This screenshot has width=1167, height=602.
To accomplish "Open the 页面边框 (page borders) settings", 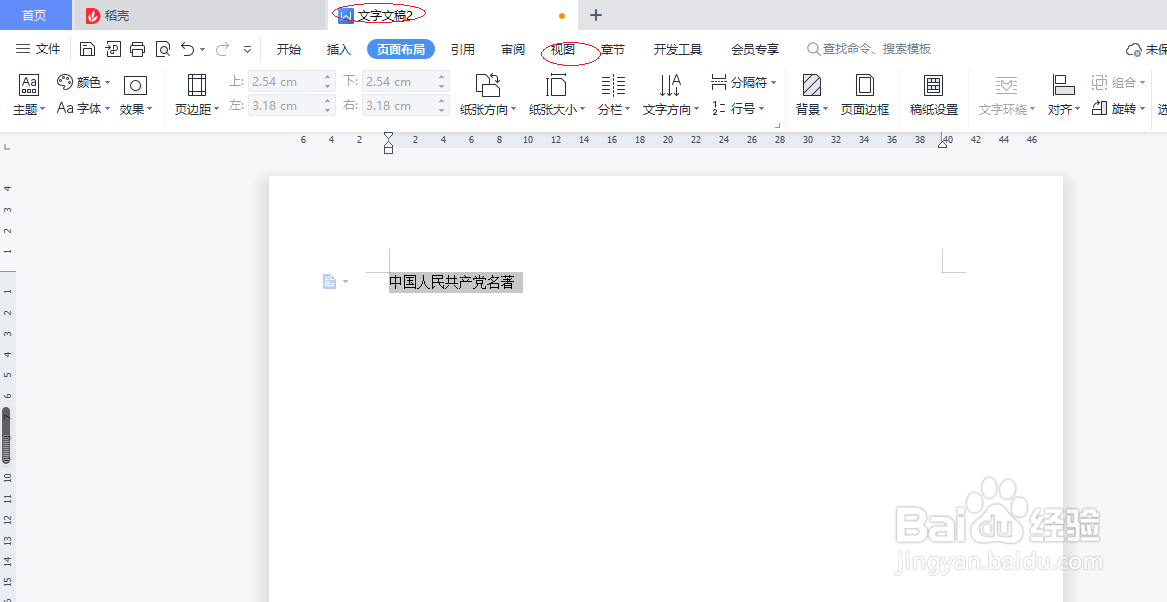I will 864,95.
